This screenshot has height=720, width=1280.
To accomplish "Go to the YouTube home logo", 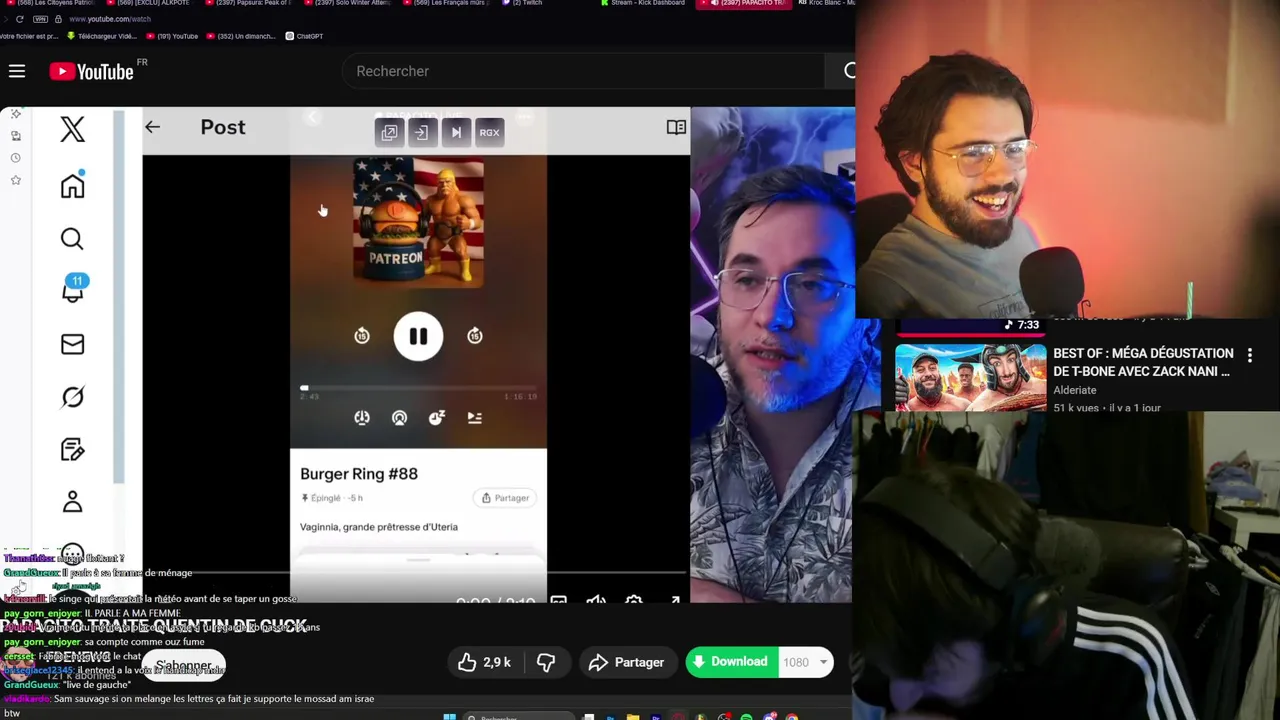I will pos(91,71).
